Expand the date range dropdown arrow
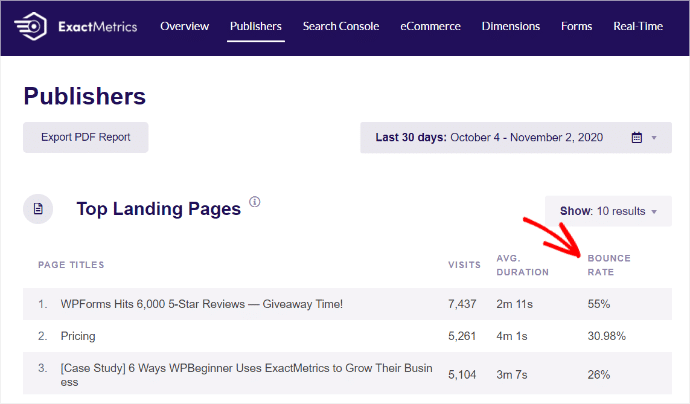690x404 pixels. (654, 138)
